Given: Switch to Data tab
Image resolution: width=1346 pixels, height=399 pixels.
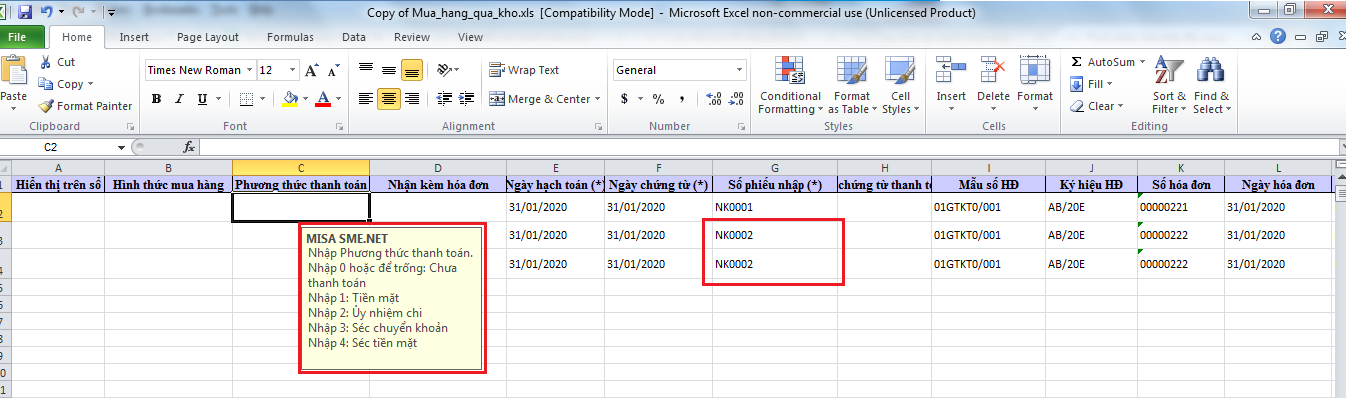Looking at the screenshot, I should pos(353,37).
